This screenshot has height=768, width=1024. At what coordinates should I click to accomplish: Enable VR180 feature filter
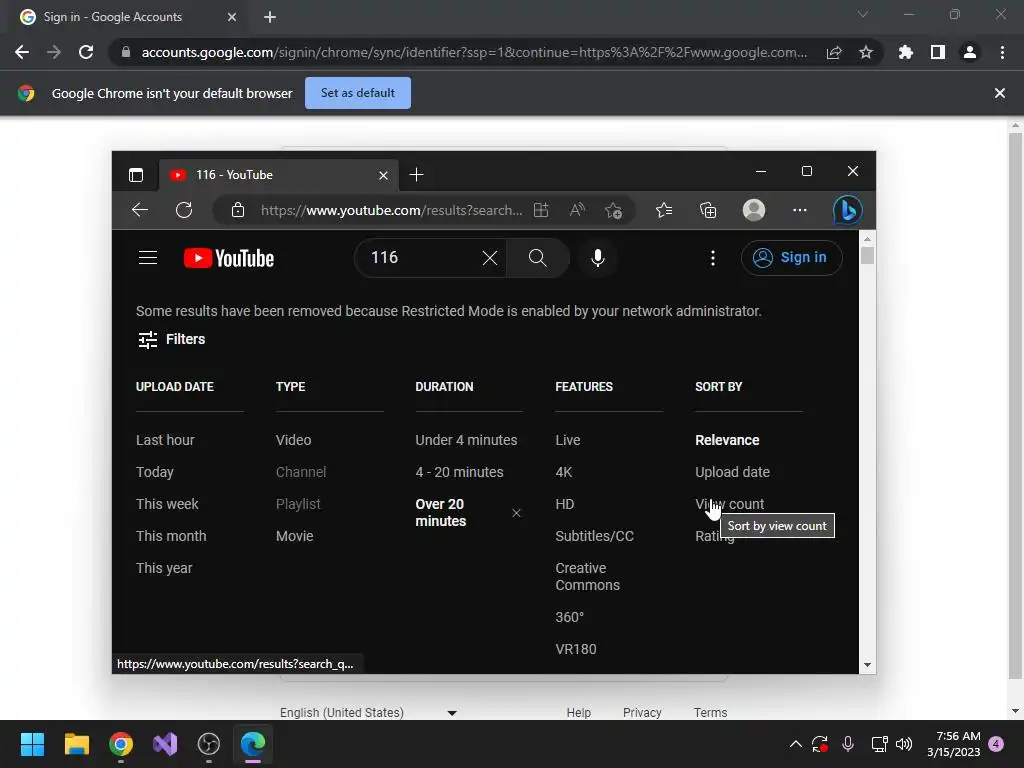[x=575, y=649]
